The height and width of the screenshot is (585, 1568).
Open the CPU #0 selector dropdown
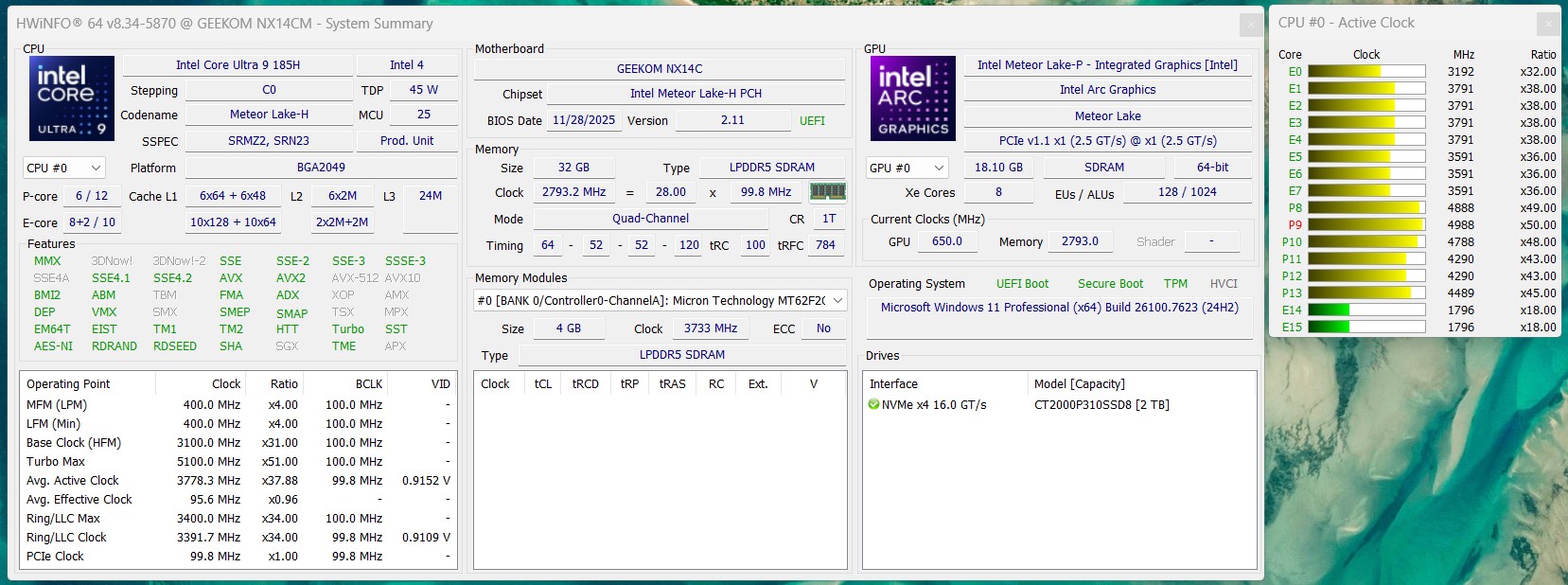click(64, 168)
